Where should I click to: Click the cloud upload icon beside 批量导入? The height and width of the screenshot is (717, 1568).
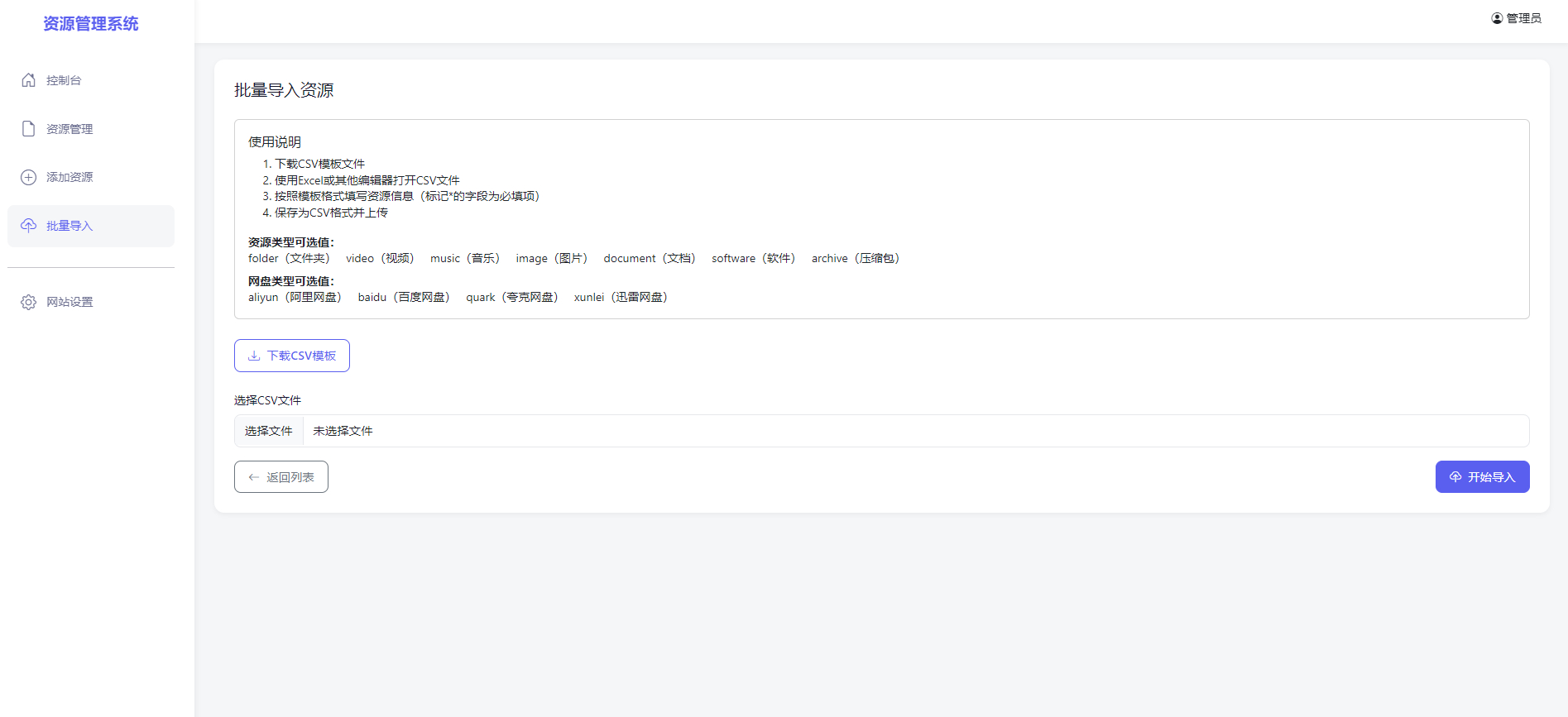click(x=29, y=226)
